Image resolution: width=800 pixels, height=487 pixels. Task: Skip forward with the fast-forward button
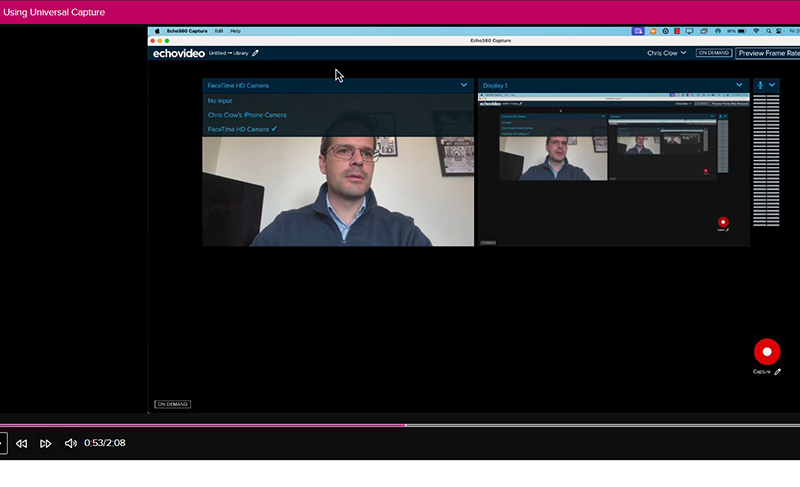[x=45, y=444]
